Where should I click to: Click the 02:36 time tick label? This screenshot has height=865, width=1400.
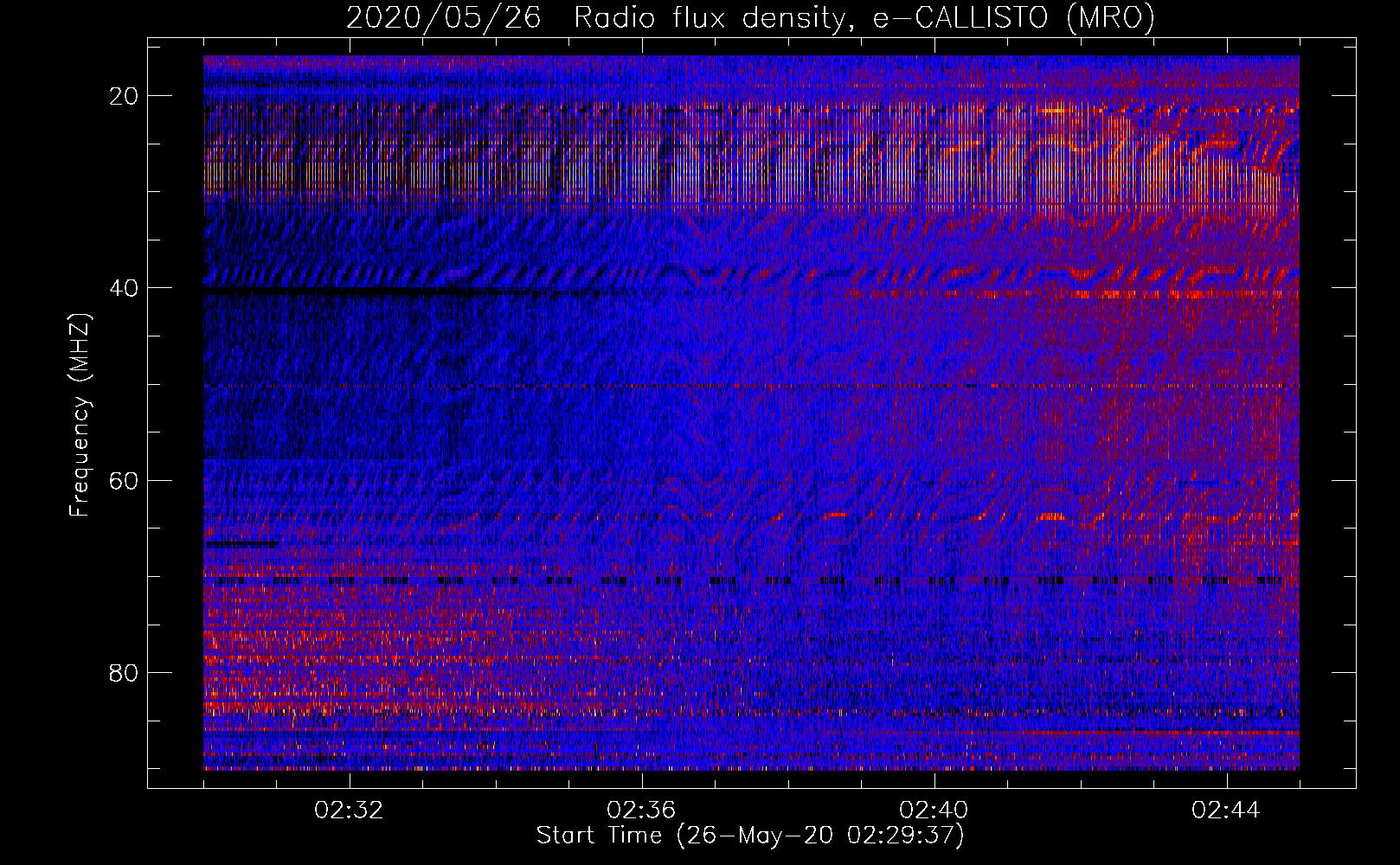click(x=642, y=811)
